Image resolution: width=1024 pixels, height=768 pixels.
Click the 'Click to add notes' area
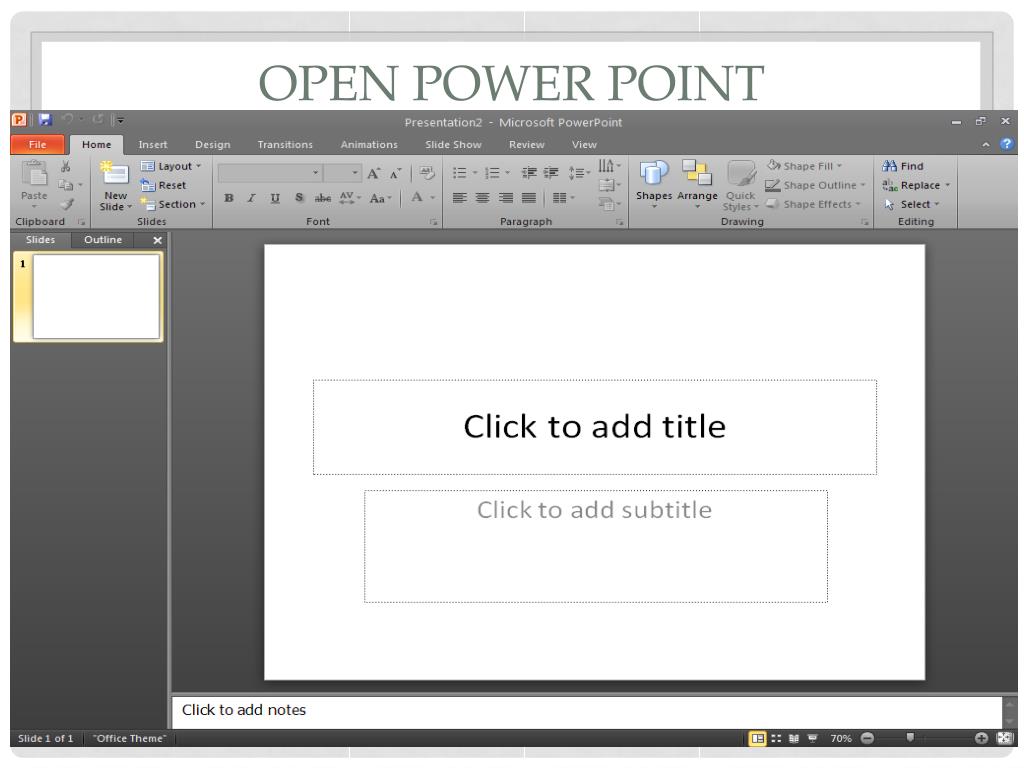(x=586, y=711)
